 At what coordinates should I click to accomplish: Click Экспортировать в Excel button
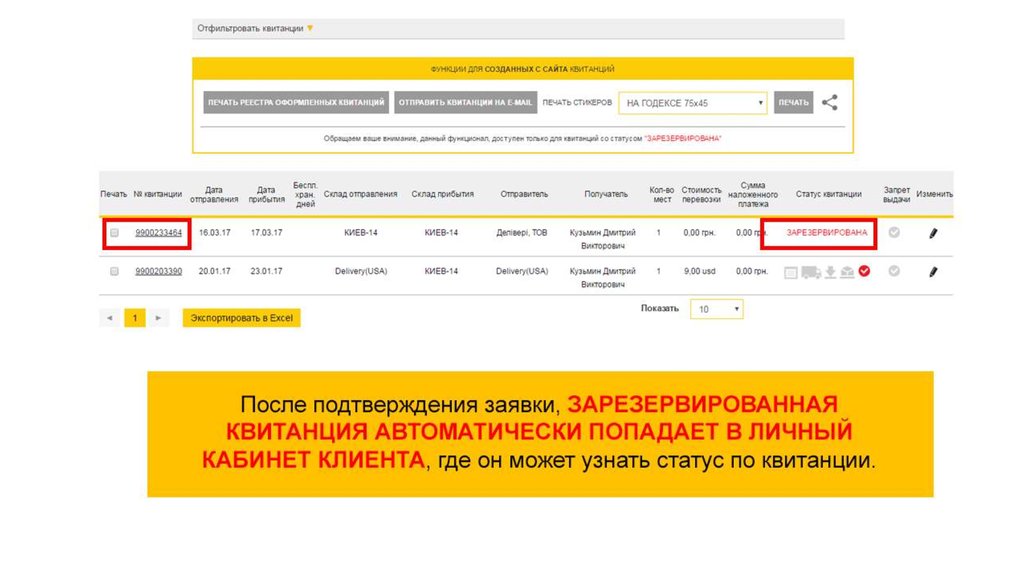tap(241, 318)
